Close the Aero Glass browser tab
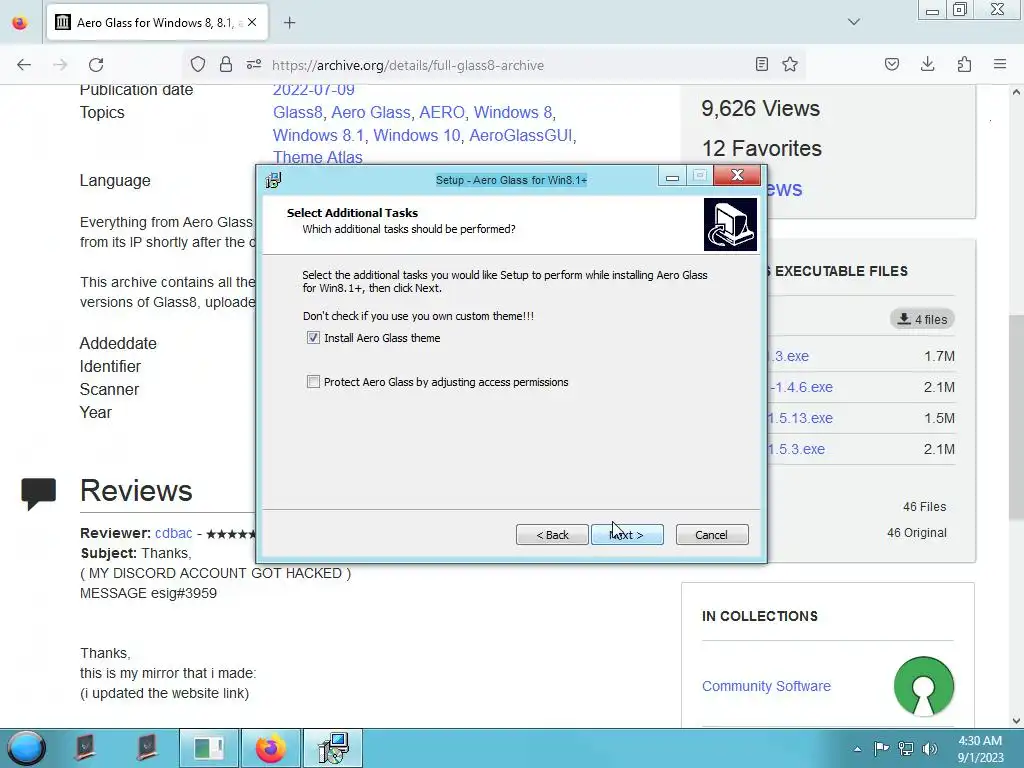The width and height of the screenshot is (1024, 768). tap(252, 22)
